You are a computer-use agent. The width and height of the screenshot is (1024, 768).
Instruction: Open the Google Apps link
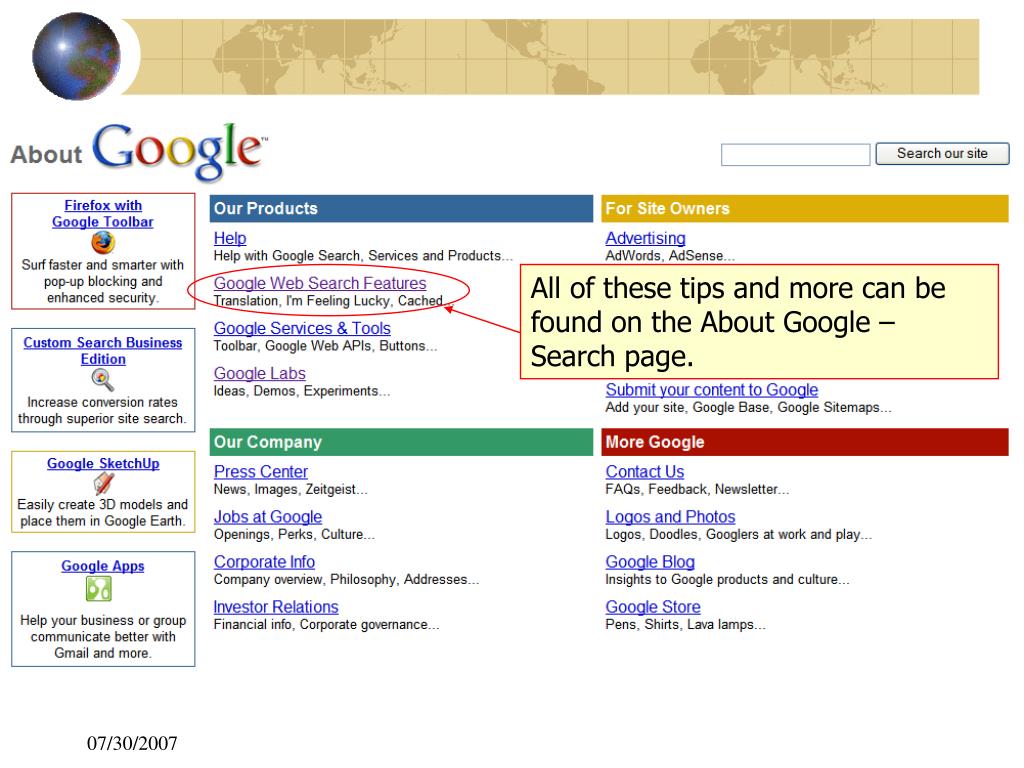[103, 566]
